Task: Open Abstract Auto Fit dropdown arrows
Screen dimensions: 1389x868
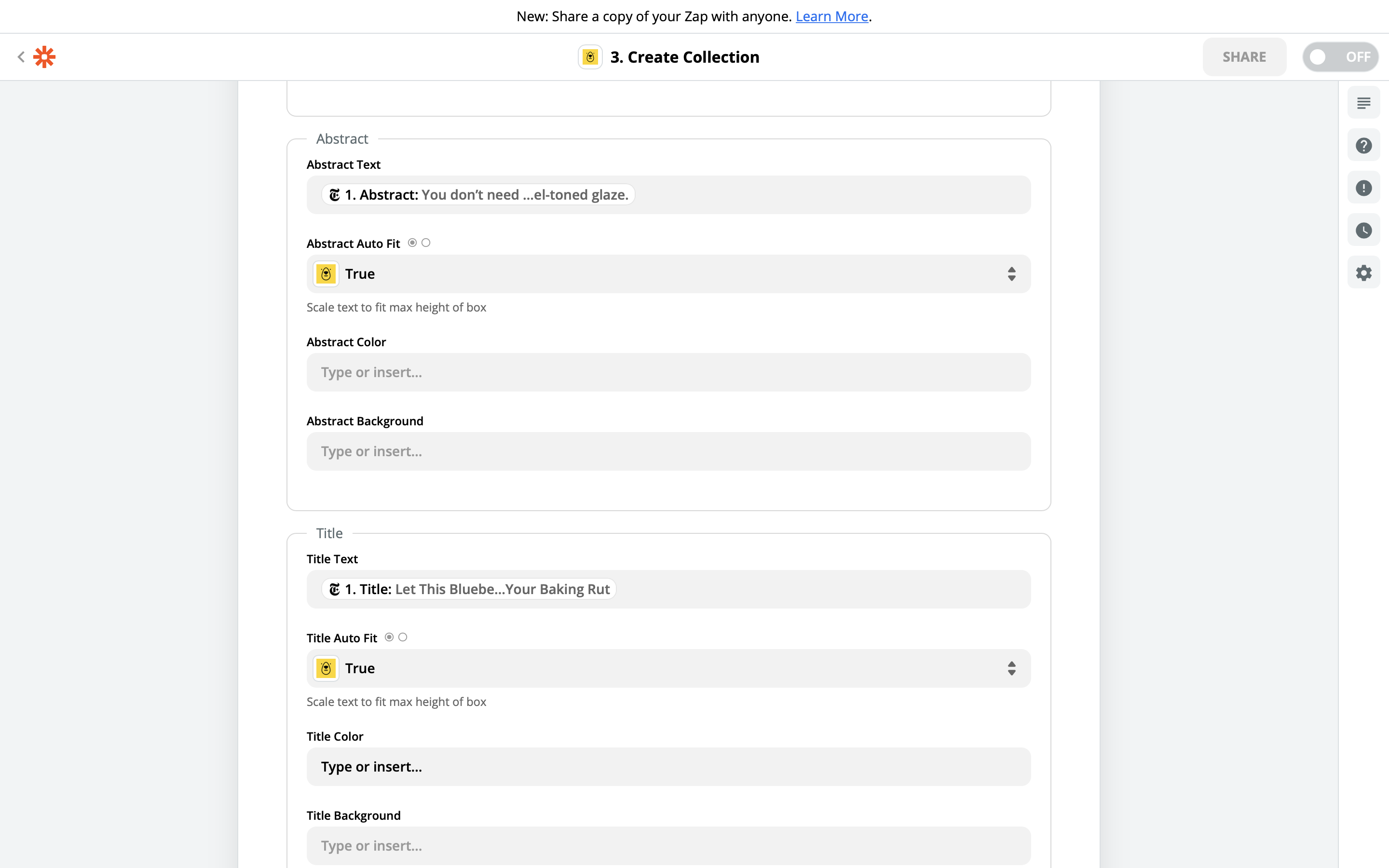Action: pyautogui.click(x=1011, y=274)
